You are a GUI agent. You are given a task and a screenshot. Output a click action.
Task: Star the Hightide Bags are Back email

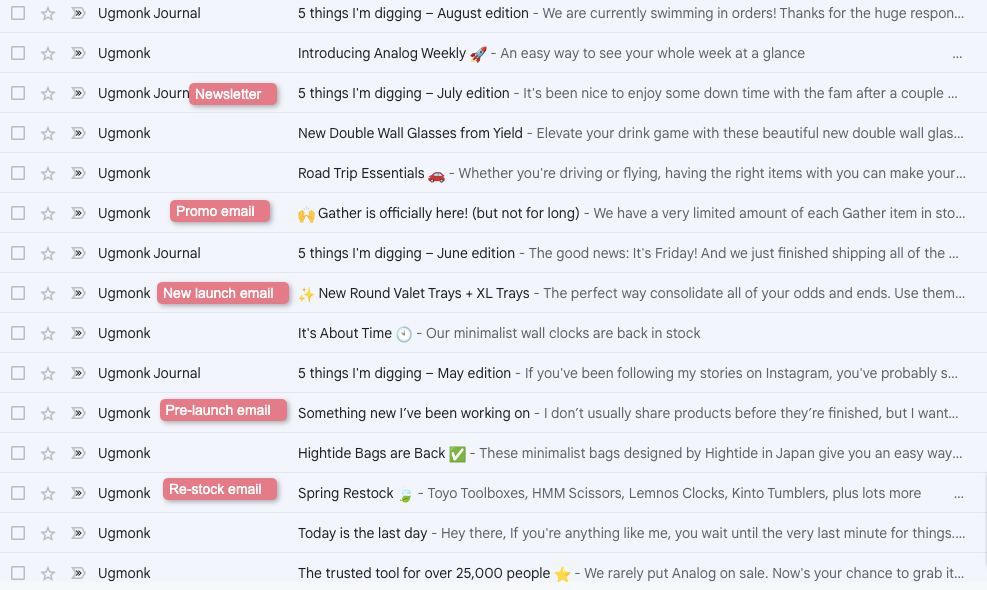[48, 453]
